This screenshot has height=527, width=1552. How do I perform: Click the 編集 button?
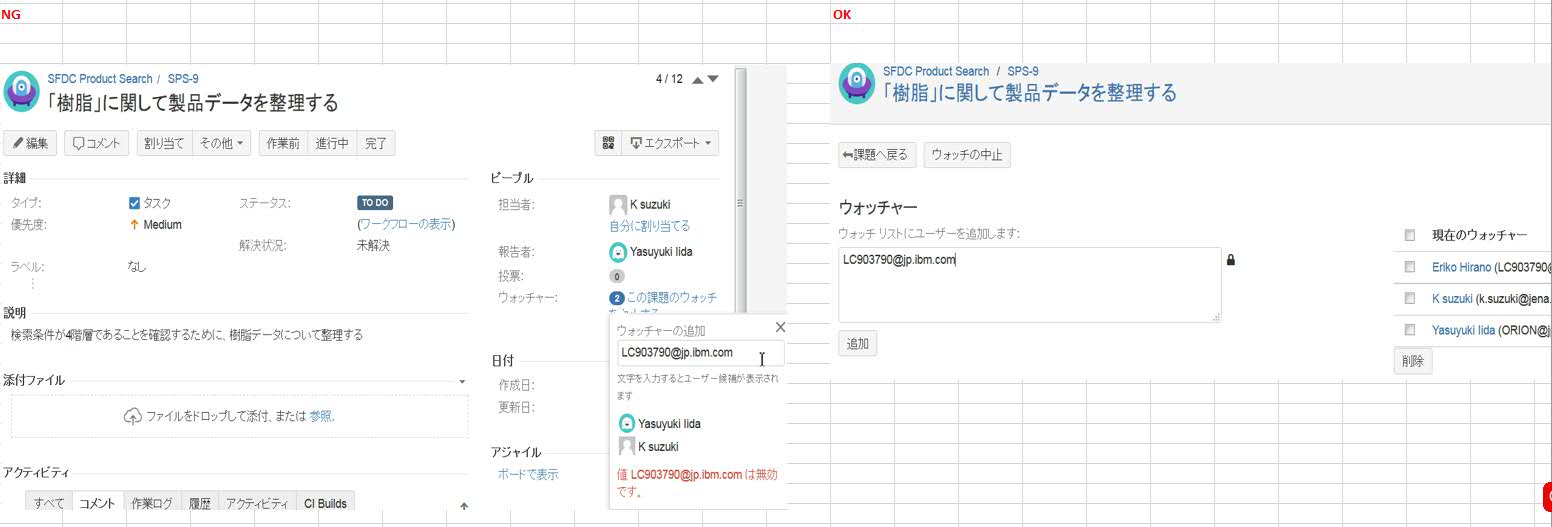(x=31, y=143)
